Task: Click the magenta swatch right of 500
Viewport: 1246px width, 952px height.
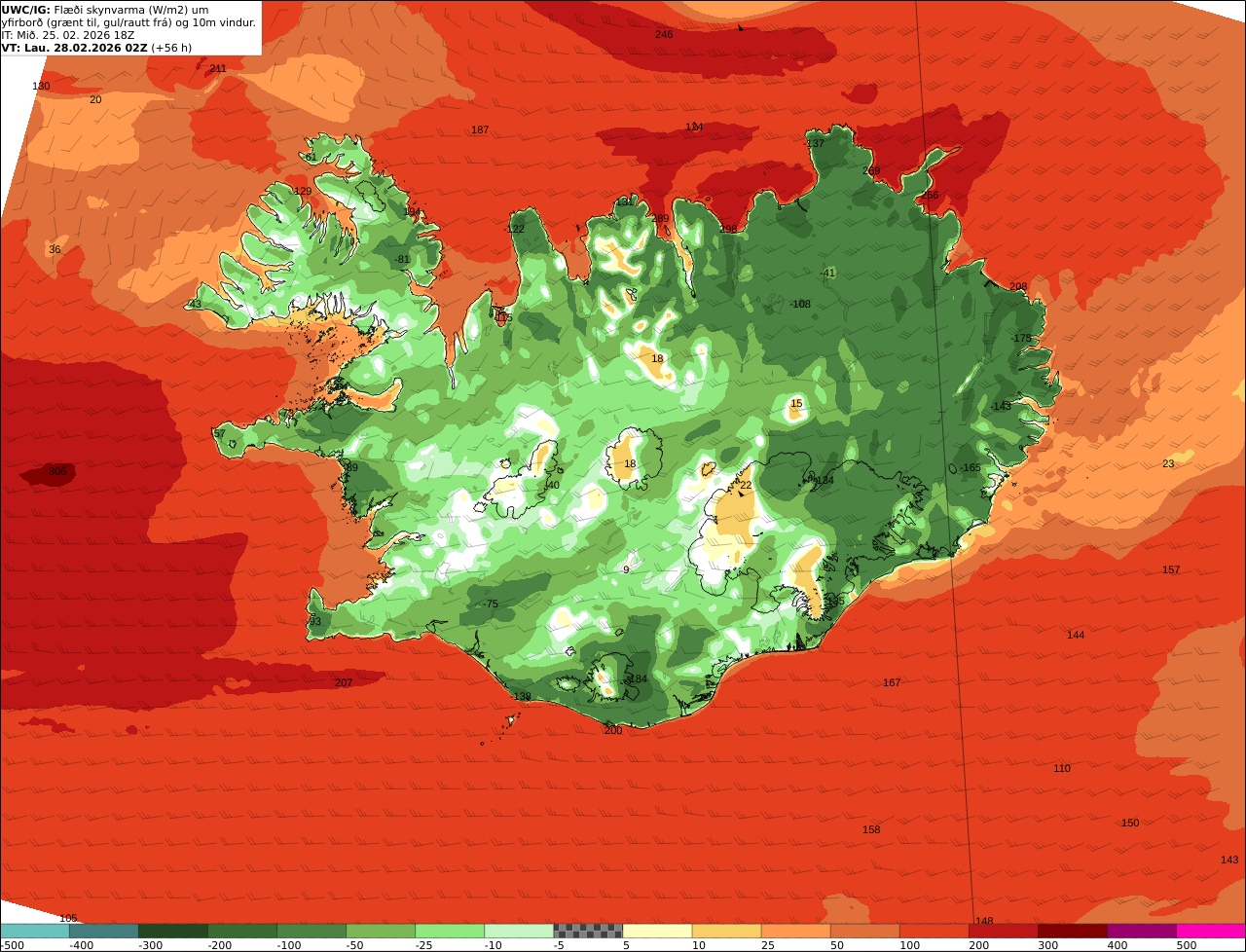Action: click(x=1211, y=931)
